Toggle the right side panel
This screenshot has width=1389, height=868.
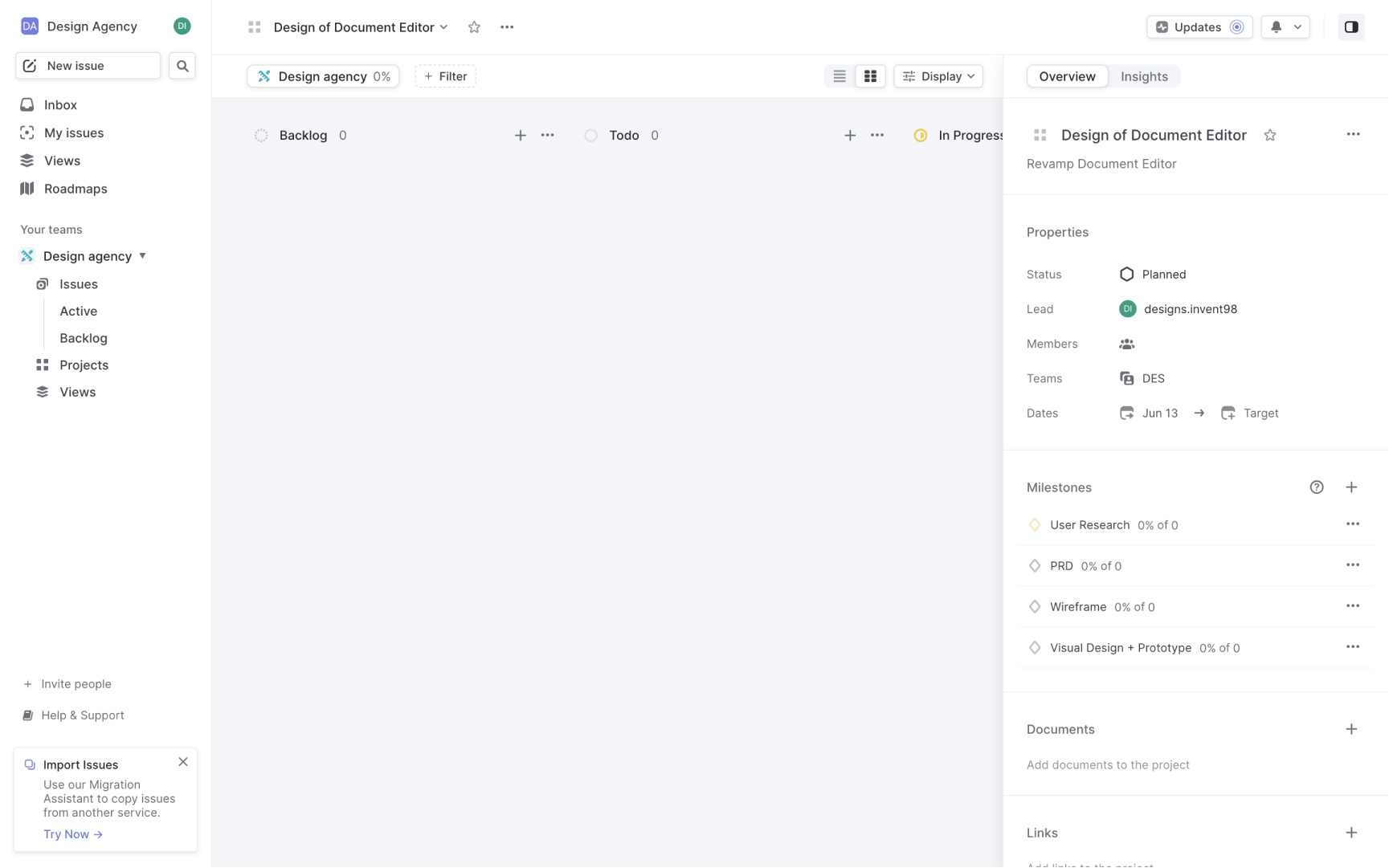tap(1350, 26)
